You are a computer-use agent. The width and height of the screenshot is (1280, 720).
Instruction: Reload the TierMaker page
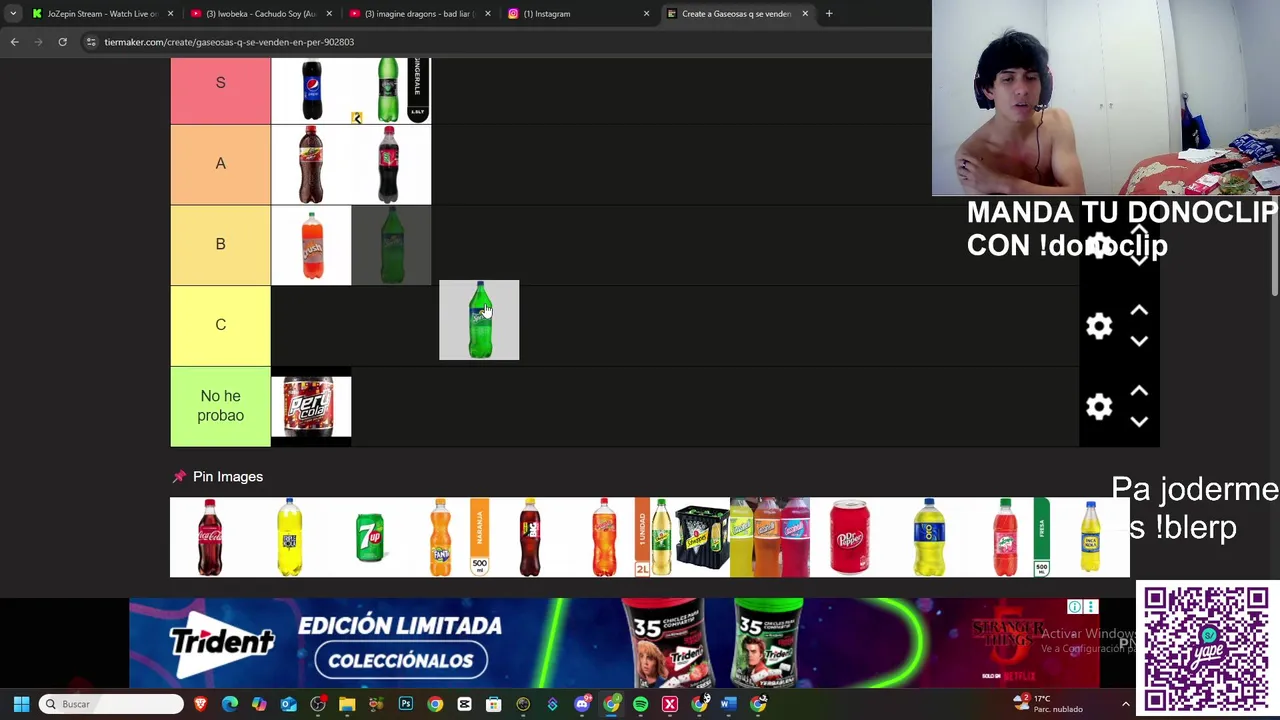tap(62, 42)
